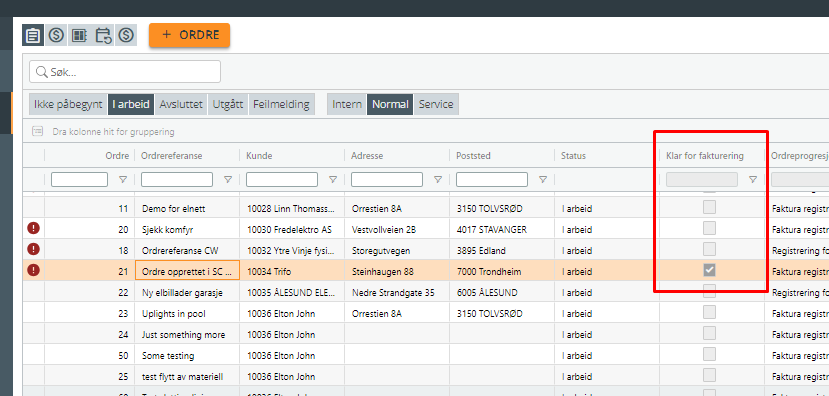Click into the Søk search field

pyautogui.click(x=125, y=72)
